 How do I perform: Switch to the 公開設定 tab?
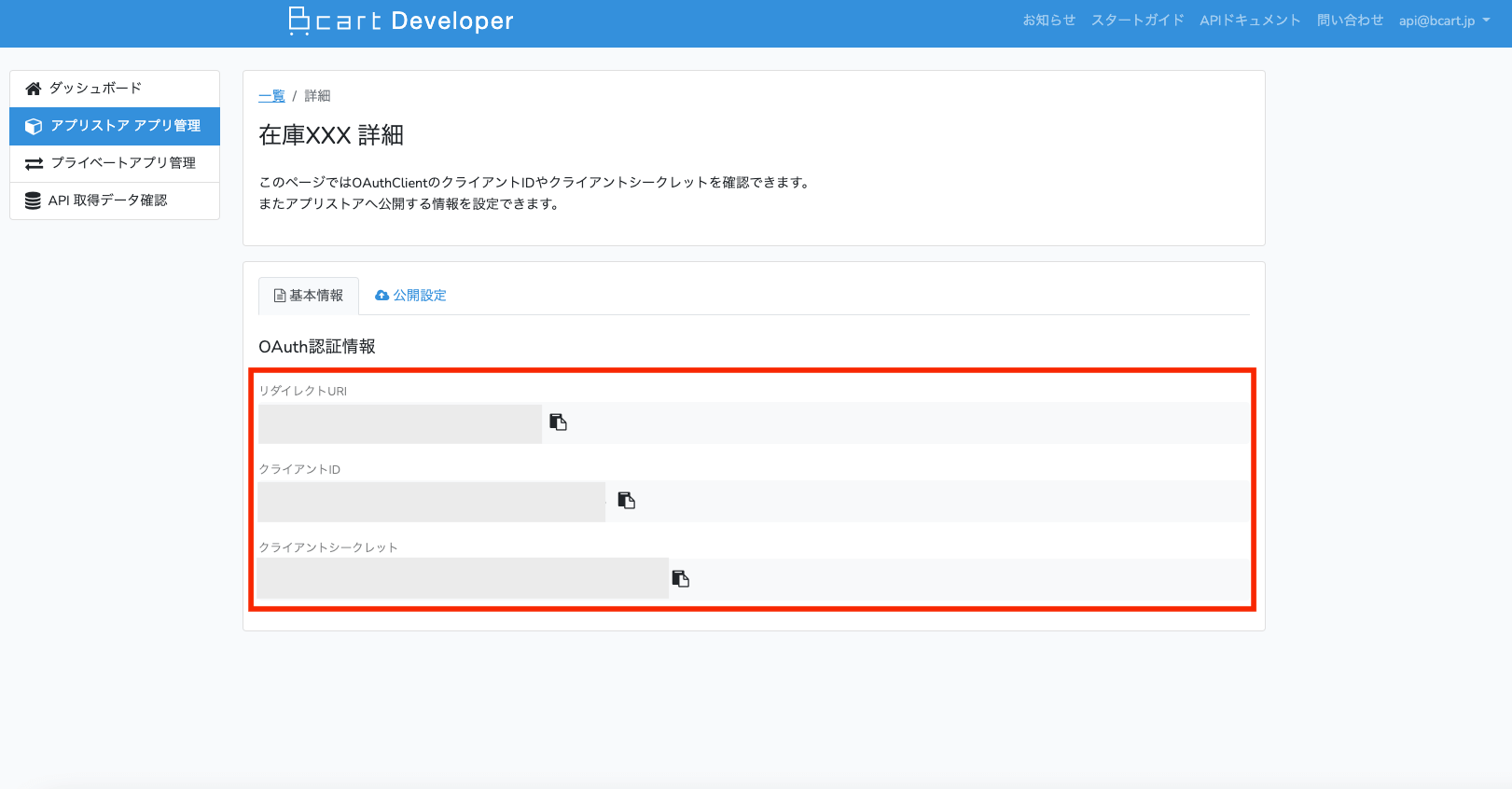point(411,296)
